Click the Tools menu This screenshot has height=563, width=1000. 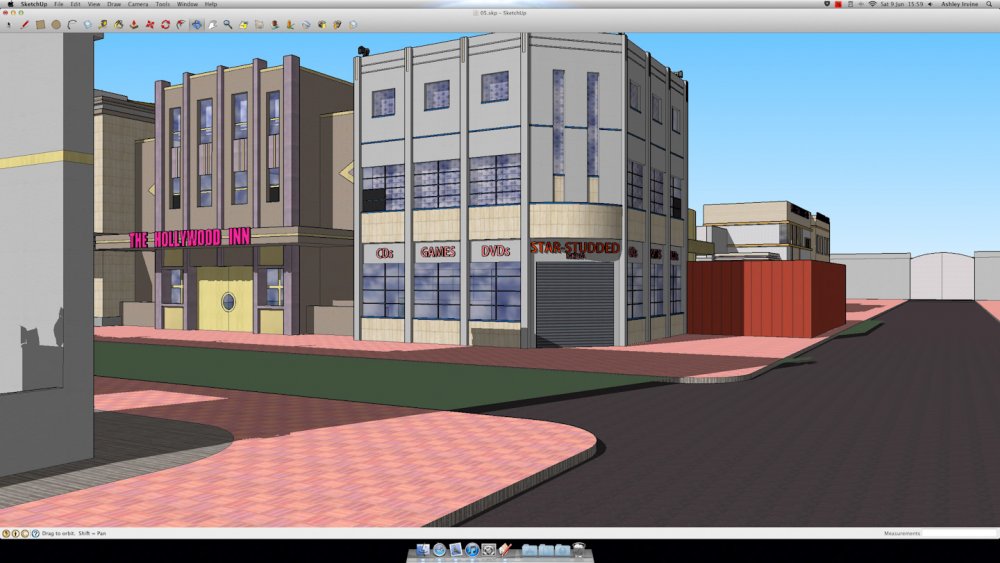click(x=162, y=4)
